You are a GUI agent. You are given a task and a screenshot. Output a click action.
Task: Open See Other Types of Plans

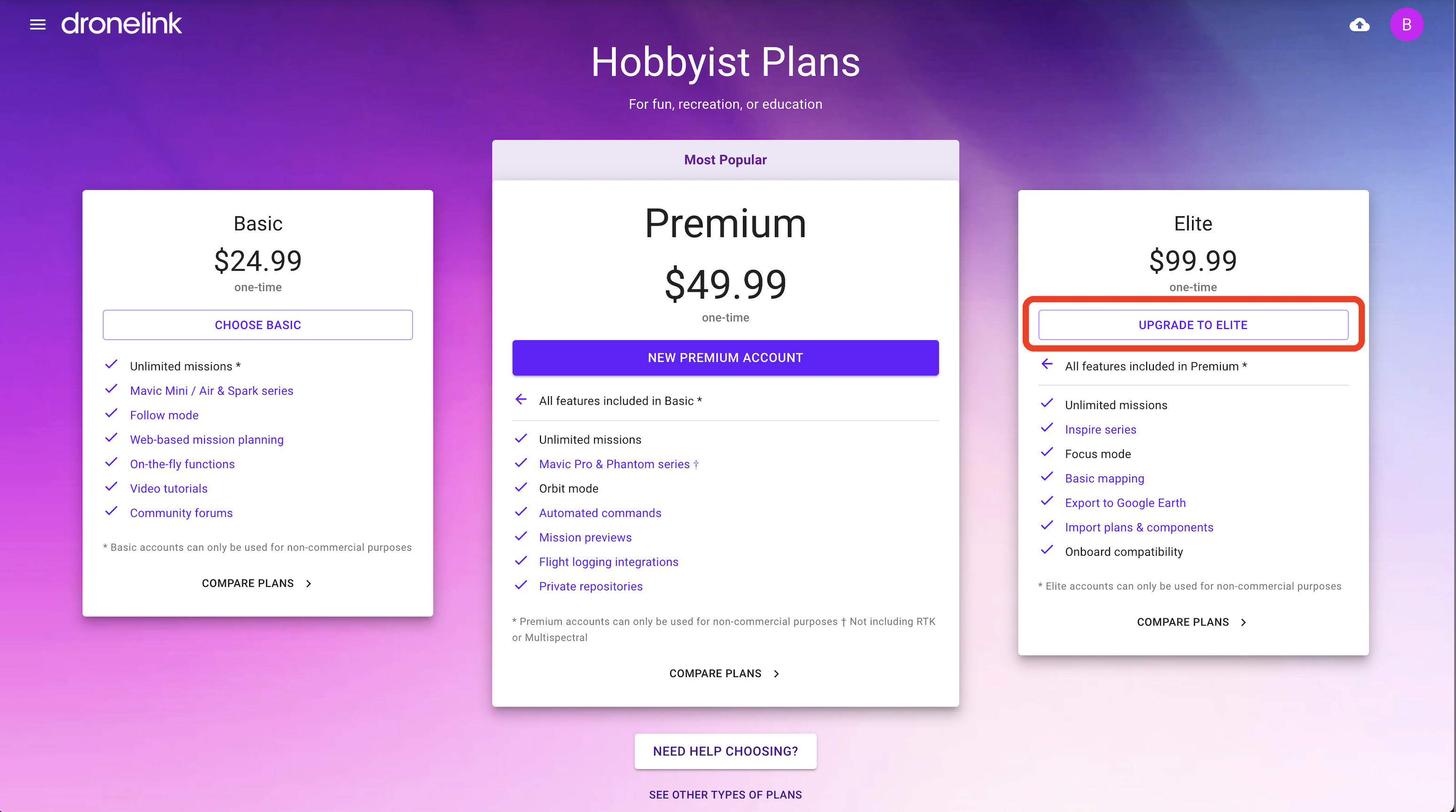click(x=725, y=795)
